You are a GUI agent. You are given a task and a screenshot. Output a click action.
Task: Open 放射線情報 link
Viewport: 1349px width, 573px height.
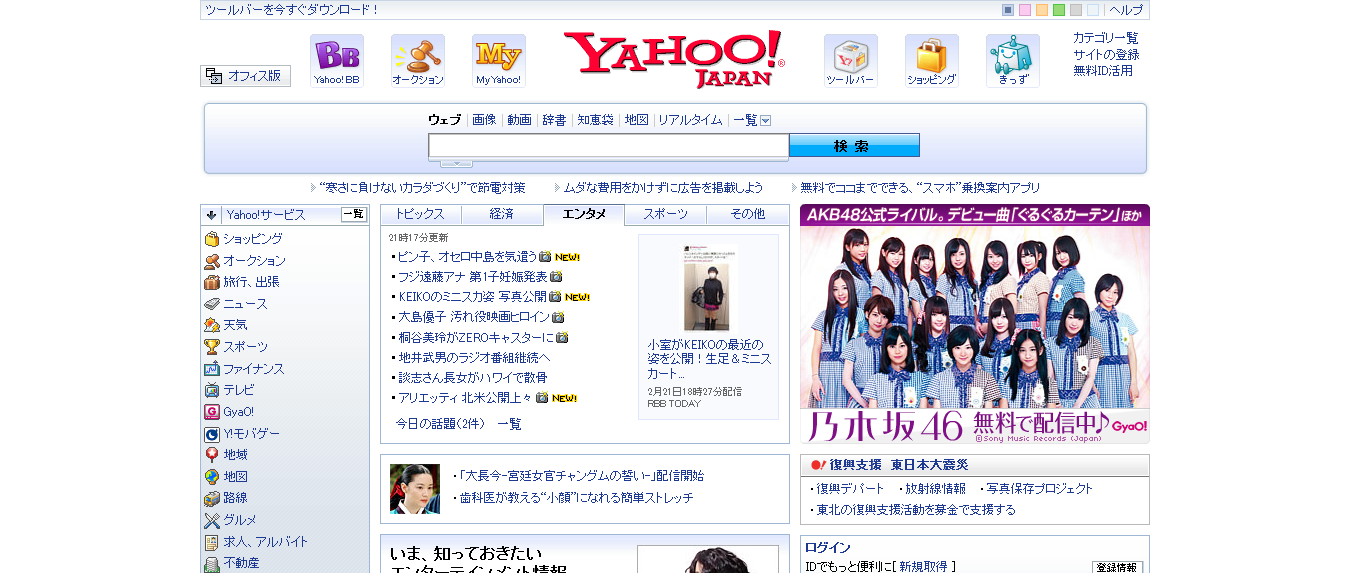point(935,489)
